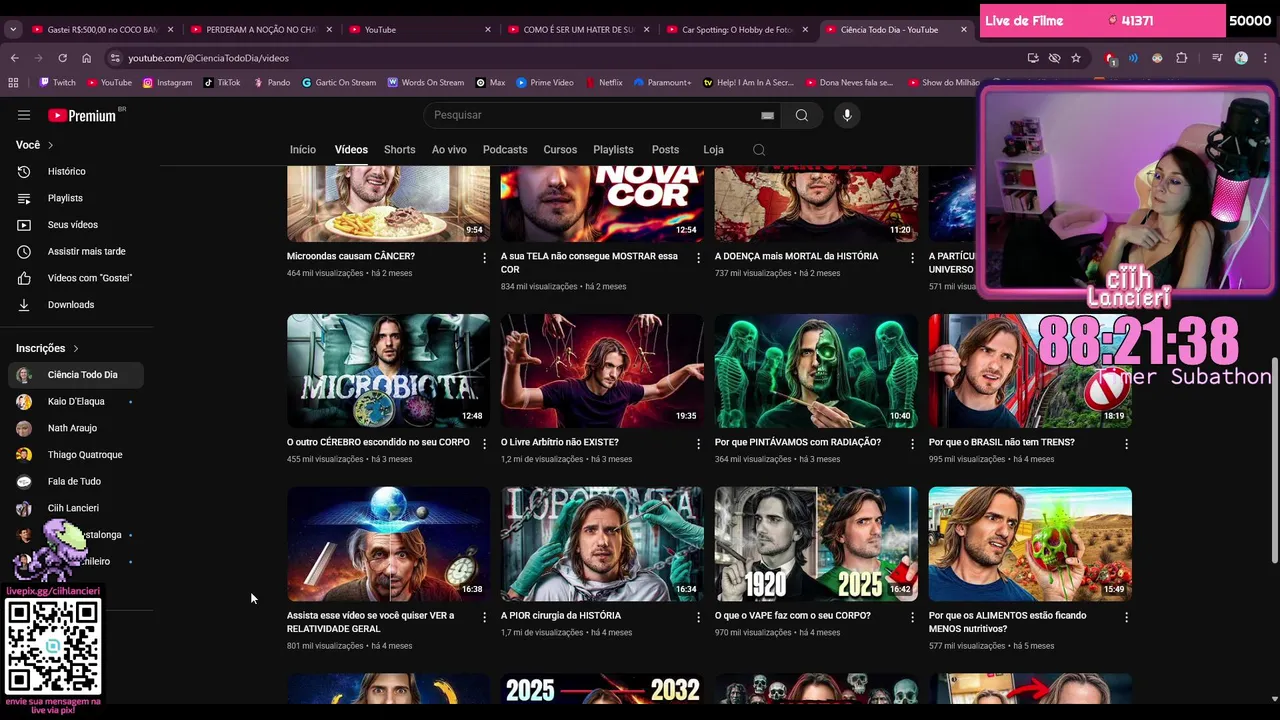Open Fala de Tudo subscription channel

76,482
